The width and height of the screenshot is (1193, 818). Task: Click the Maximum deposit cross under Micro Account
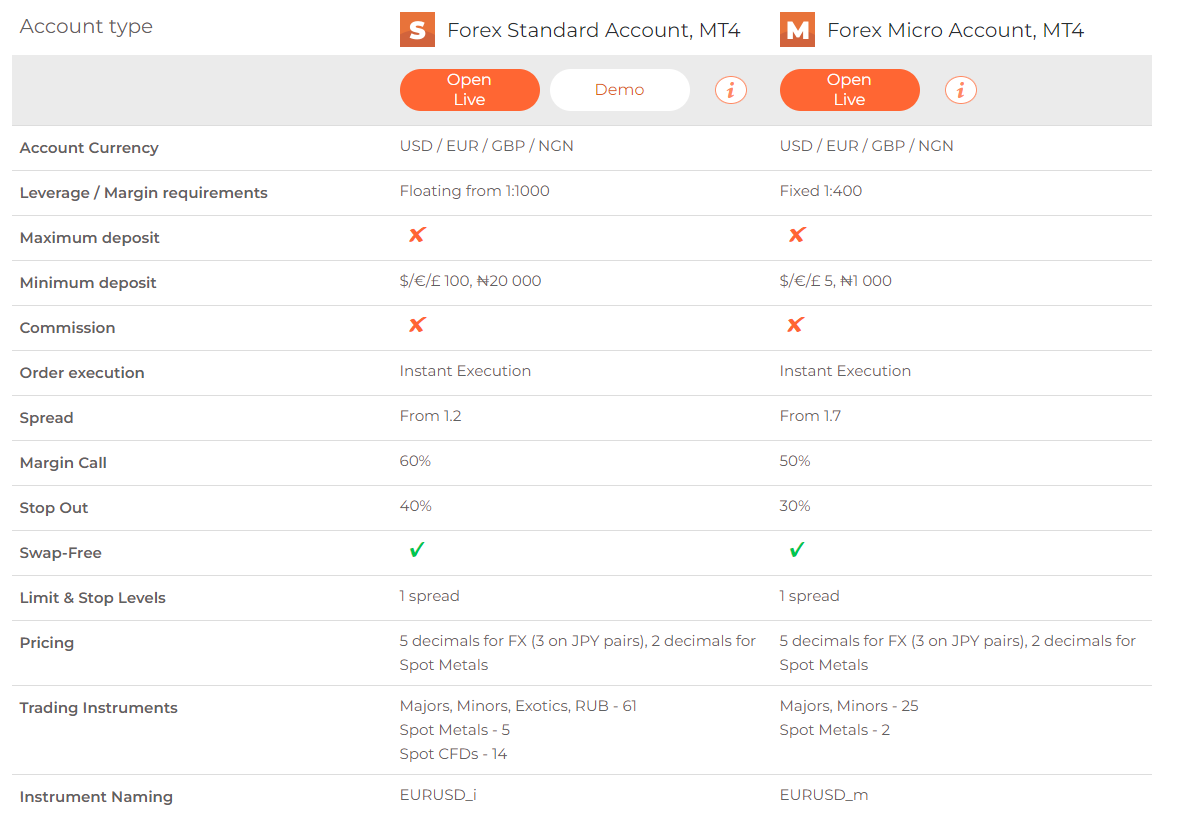tap(797, 235)
